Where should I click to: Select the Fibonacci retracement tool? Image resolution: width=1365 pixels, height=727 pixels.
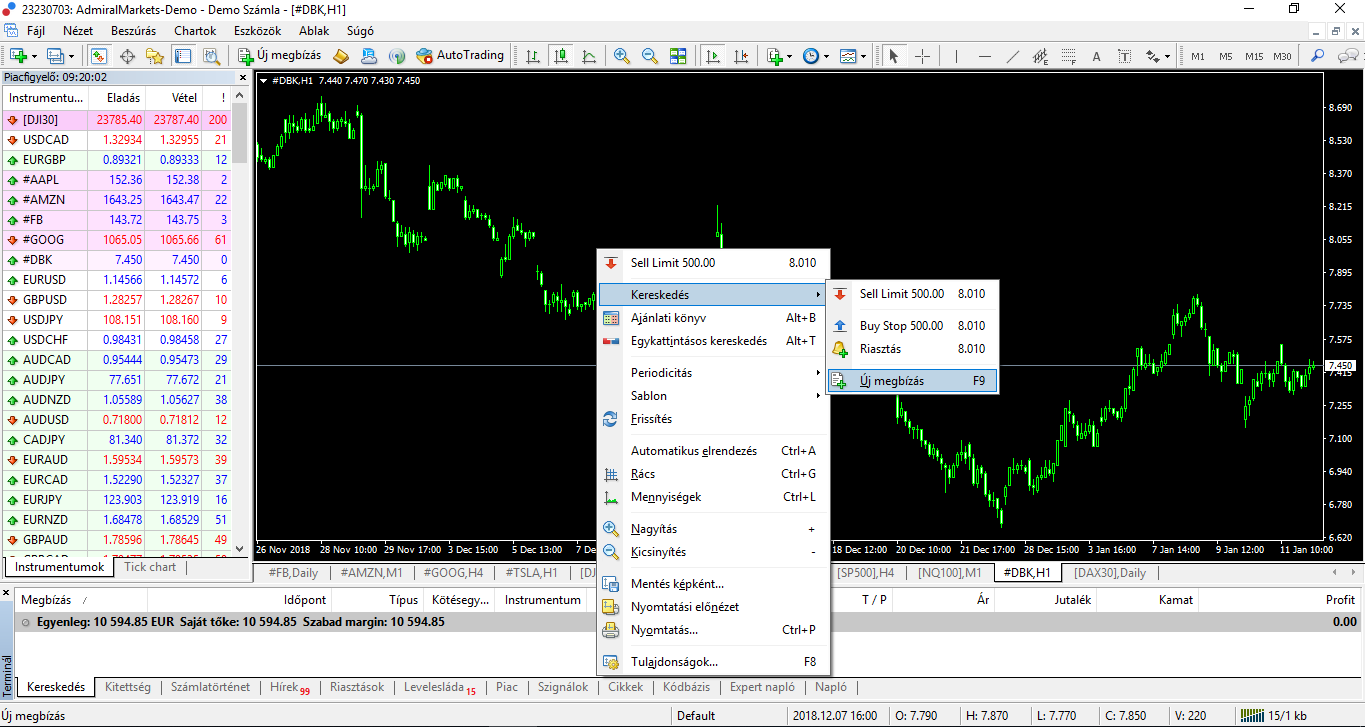1068,56
